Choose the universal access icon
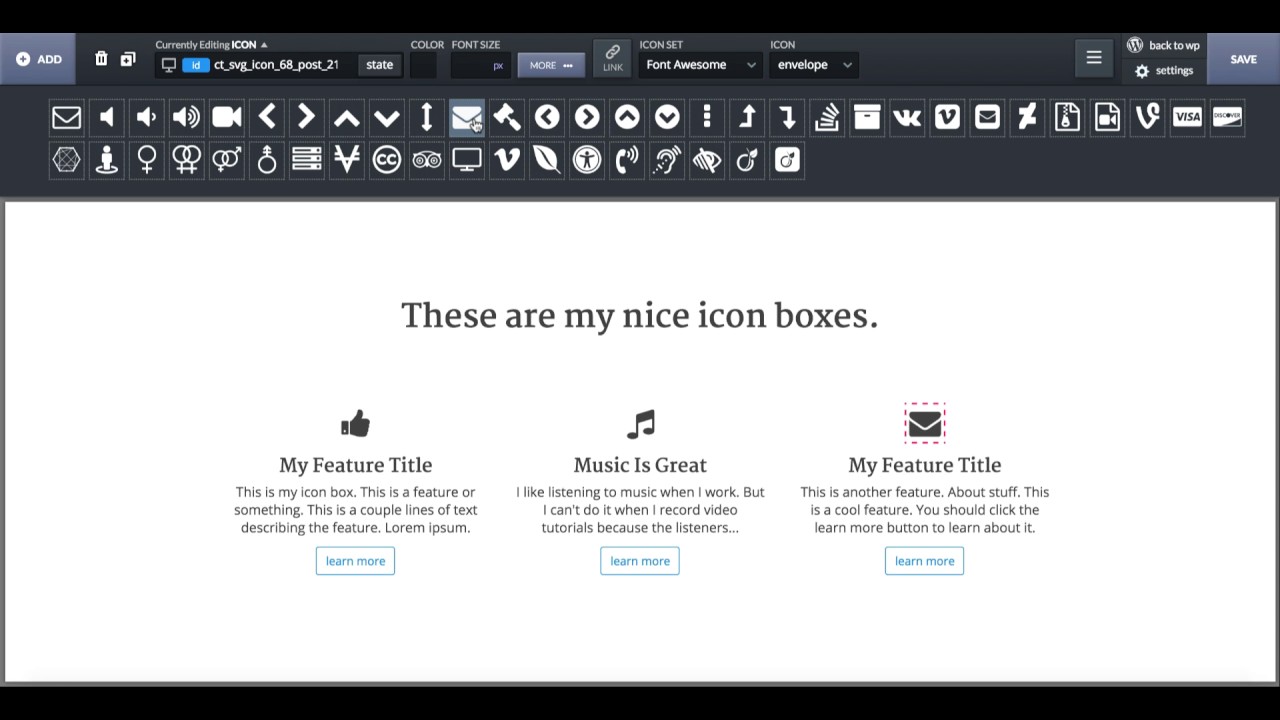The image size is (1280, 720). [x=586, y=160]
